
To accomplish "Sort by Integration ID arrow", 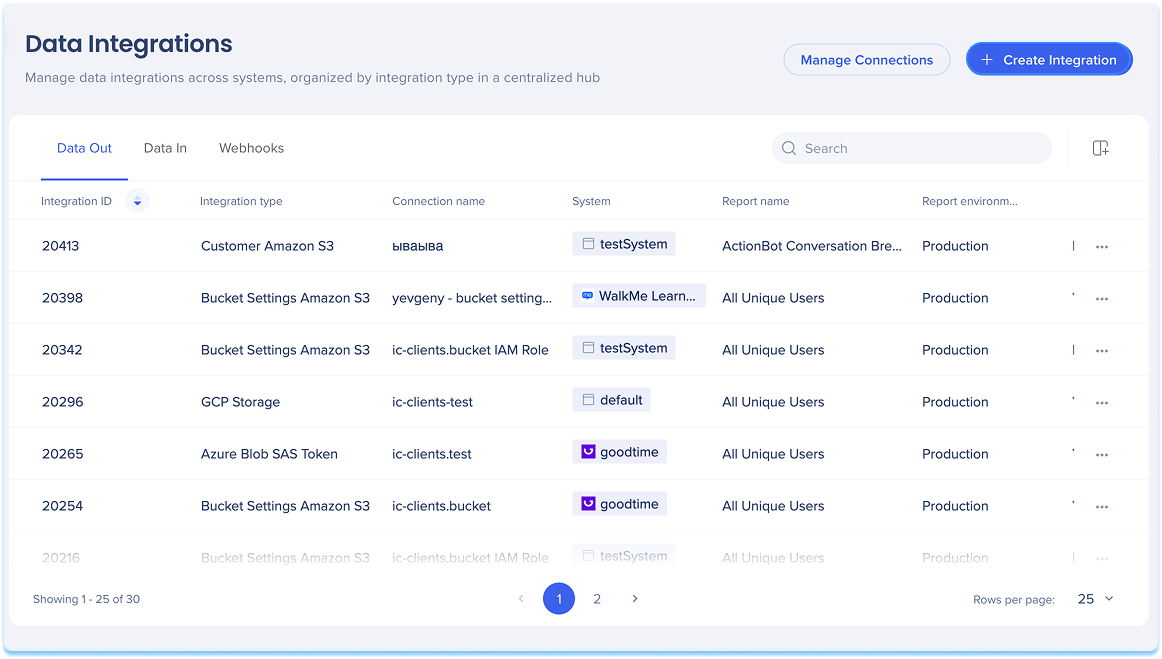I will coord(137,201).
